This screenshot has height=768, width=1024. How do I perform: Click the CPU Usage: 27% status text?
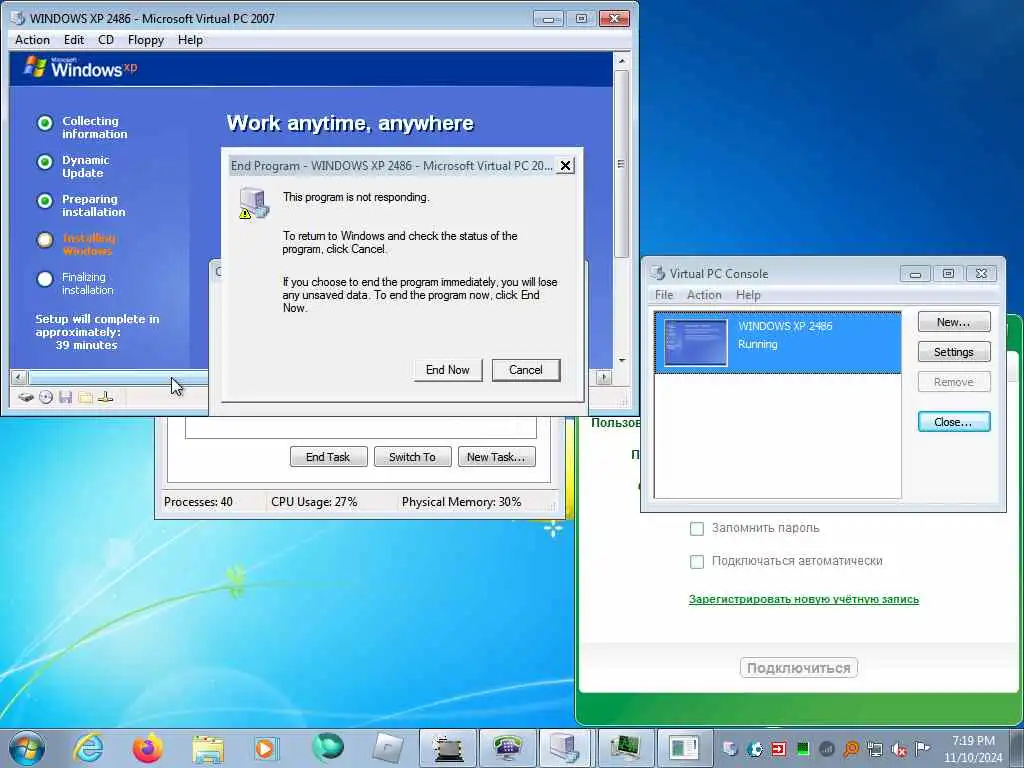[314, 502]
